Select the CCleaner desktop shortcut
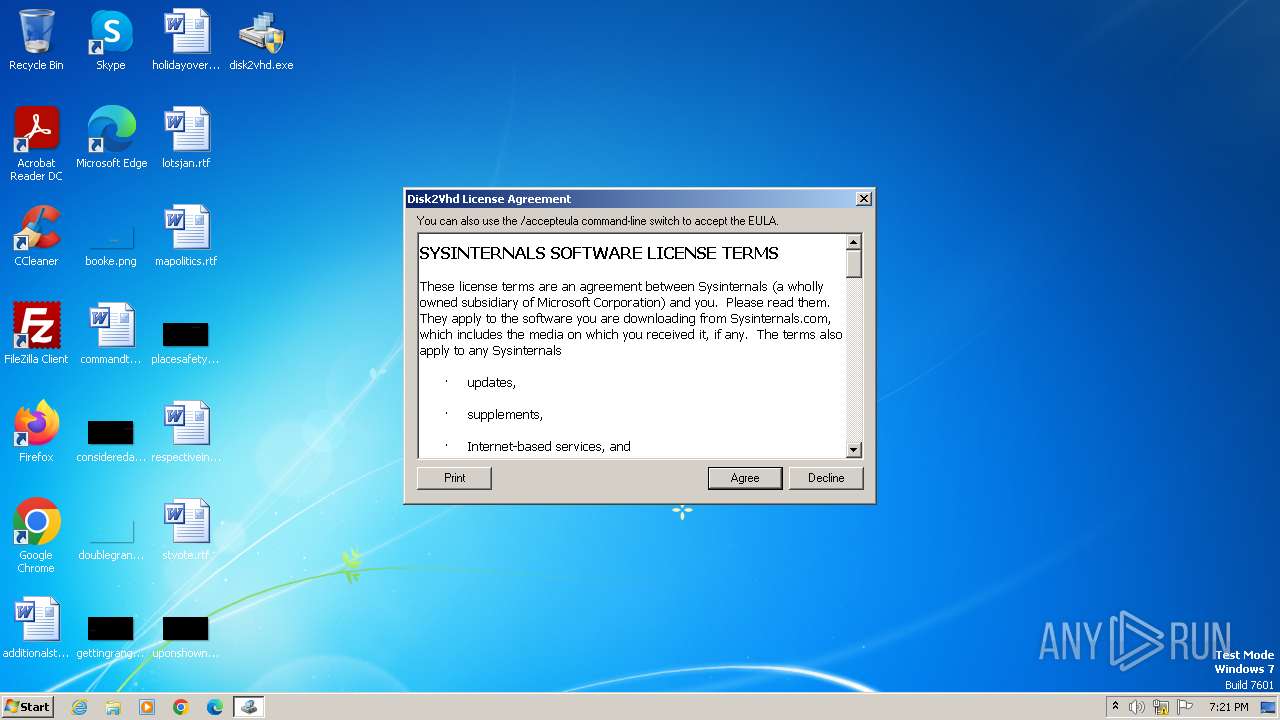The width and height of the screenshot is (1280, 720). coord(36,236)
